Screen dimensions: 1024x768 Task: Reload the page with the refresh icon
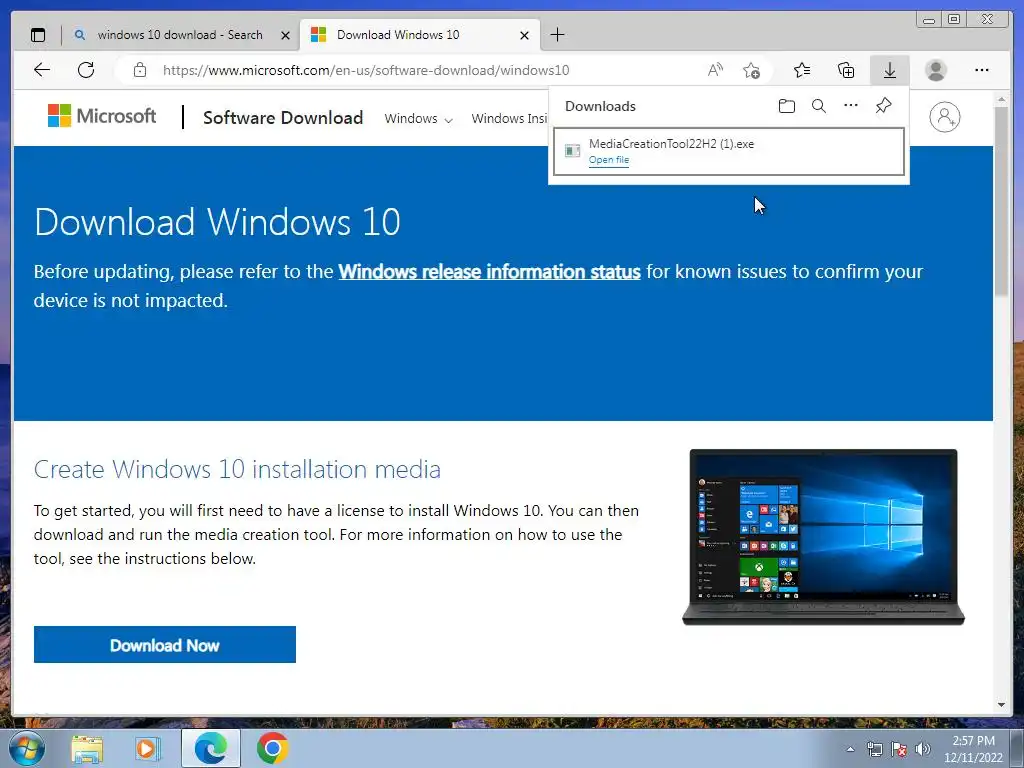86,70
